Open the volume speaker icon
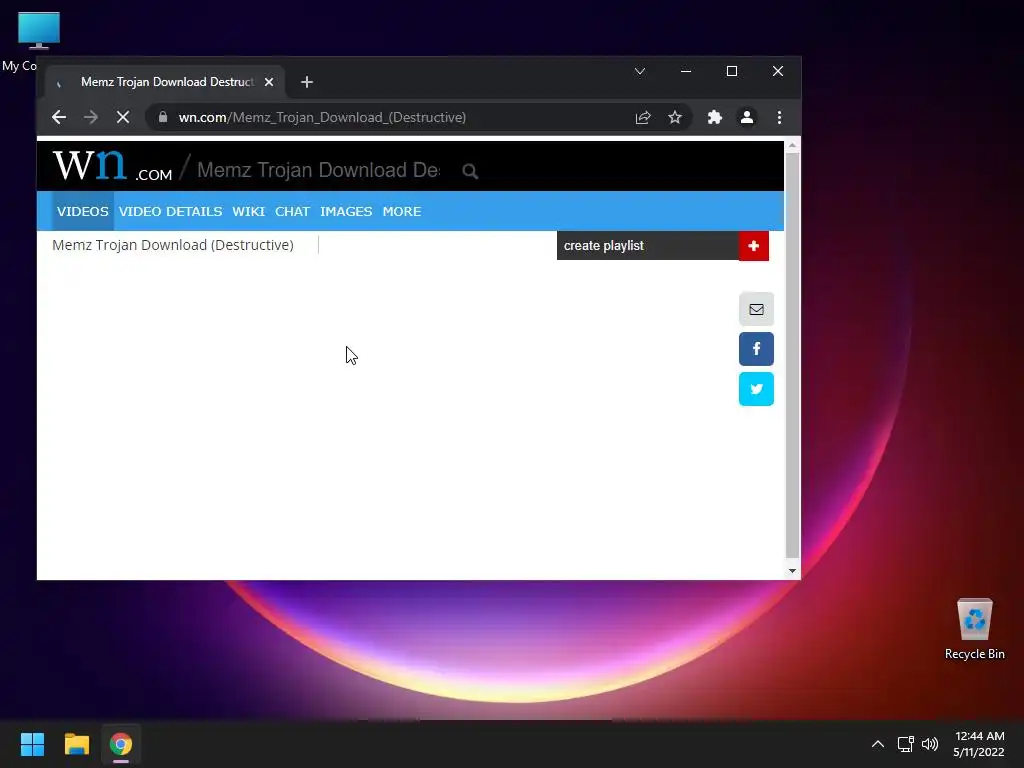Image resolution: width=1024 pixels, height=768 pixels. (x=930, y=744)
